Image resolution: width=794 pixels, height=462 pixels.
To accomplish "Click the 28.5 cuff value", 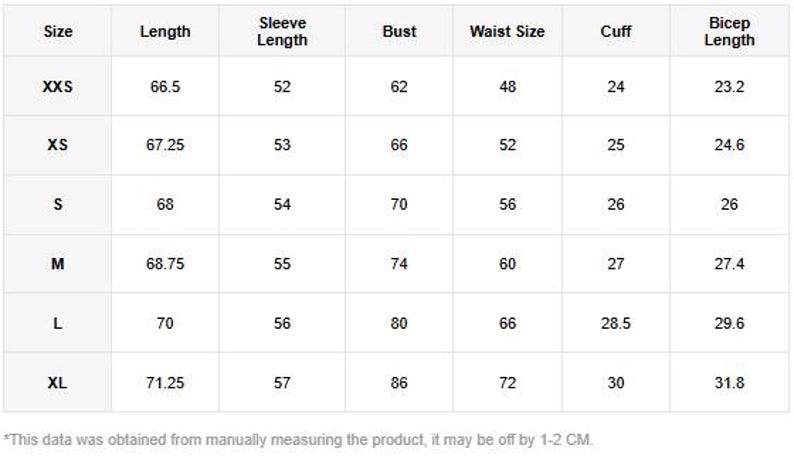I will point(616,323).
